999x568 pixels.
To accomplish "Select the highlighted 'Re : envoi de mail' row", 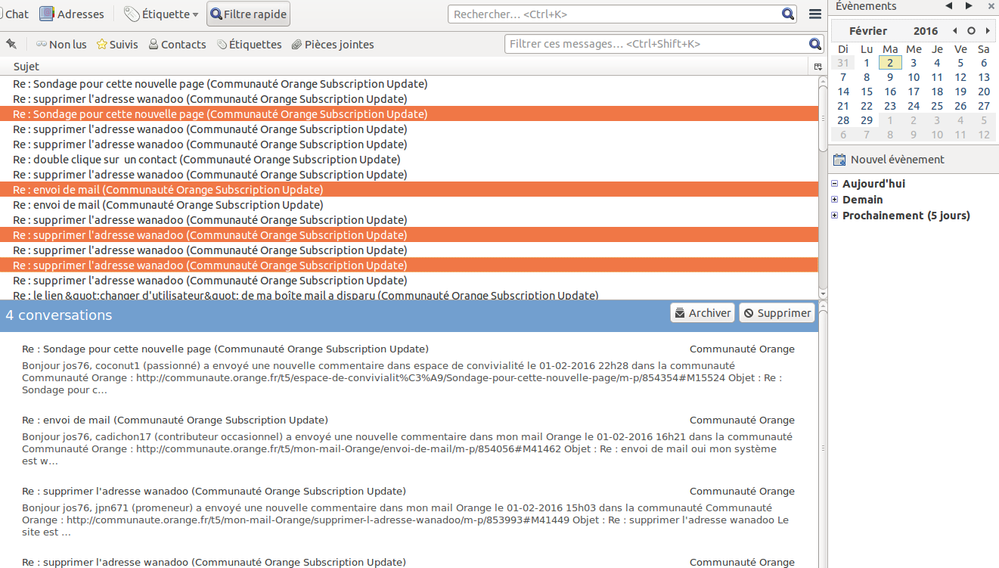I will pos(409,190).
